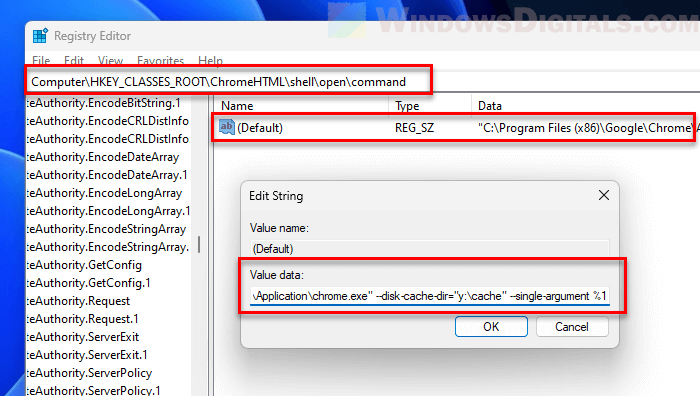
Task: Open the Help menu
Action: [x=210, y=60]
